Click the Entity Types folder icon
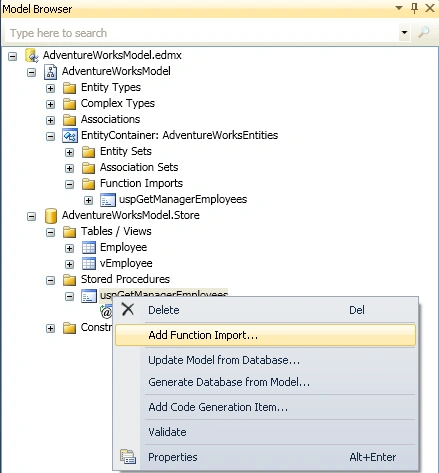The width and height of the screenshot is (439, 473). tap(70, 88)
